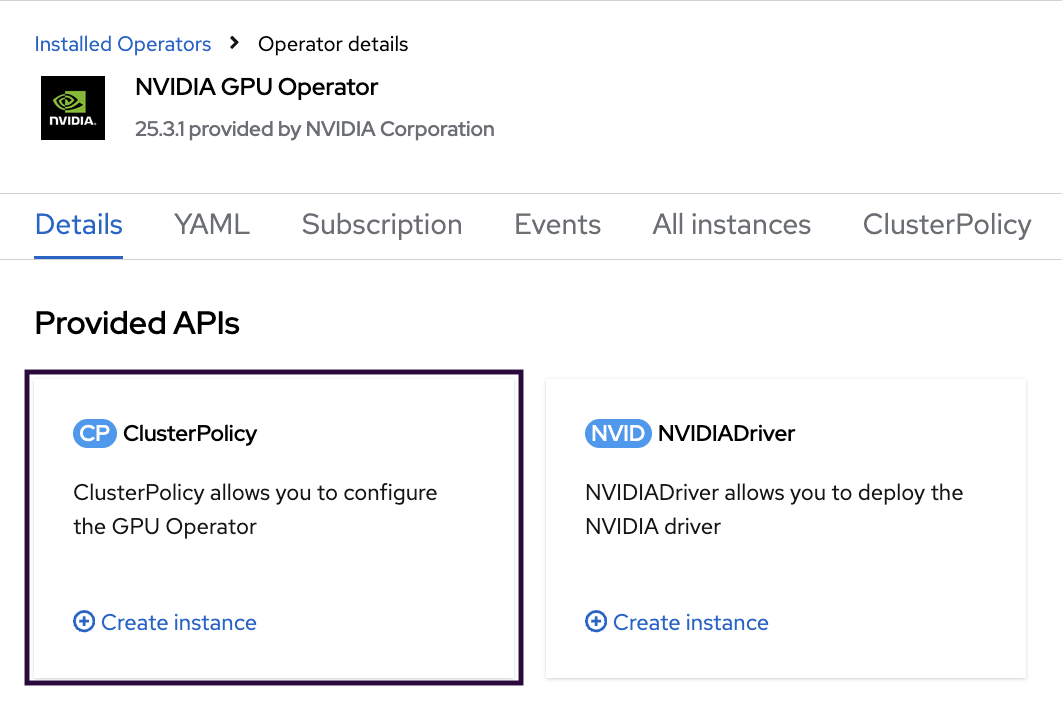The width and height of the screenshot is (1062, 702).
Task: Switch to the Details tab
Action: point(79,225)
